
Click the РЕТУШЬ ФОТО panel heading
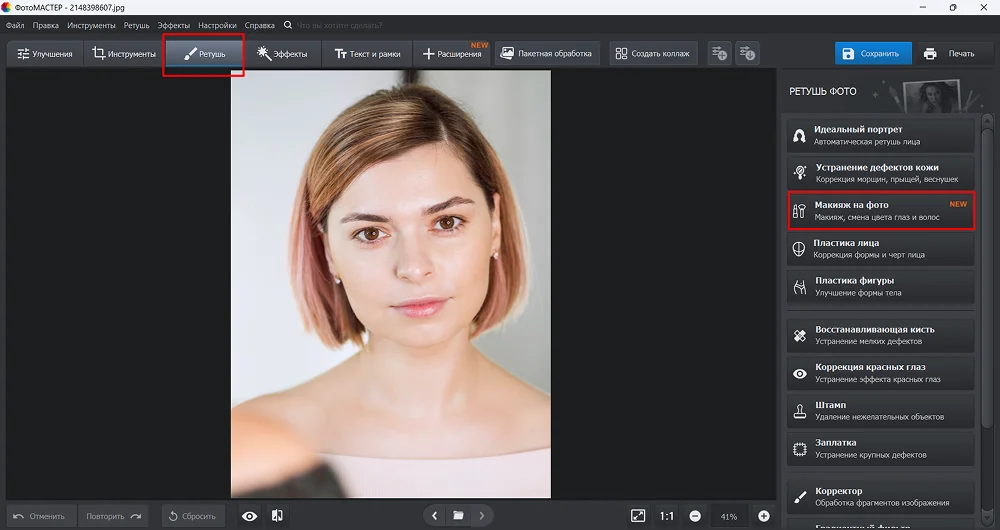point(823,91)
